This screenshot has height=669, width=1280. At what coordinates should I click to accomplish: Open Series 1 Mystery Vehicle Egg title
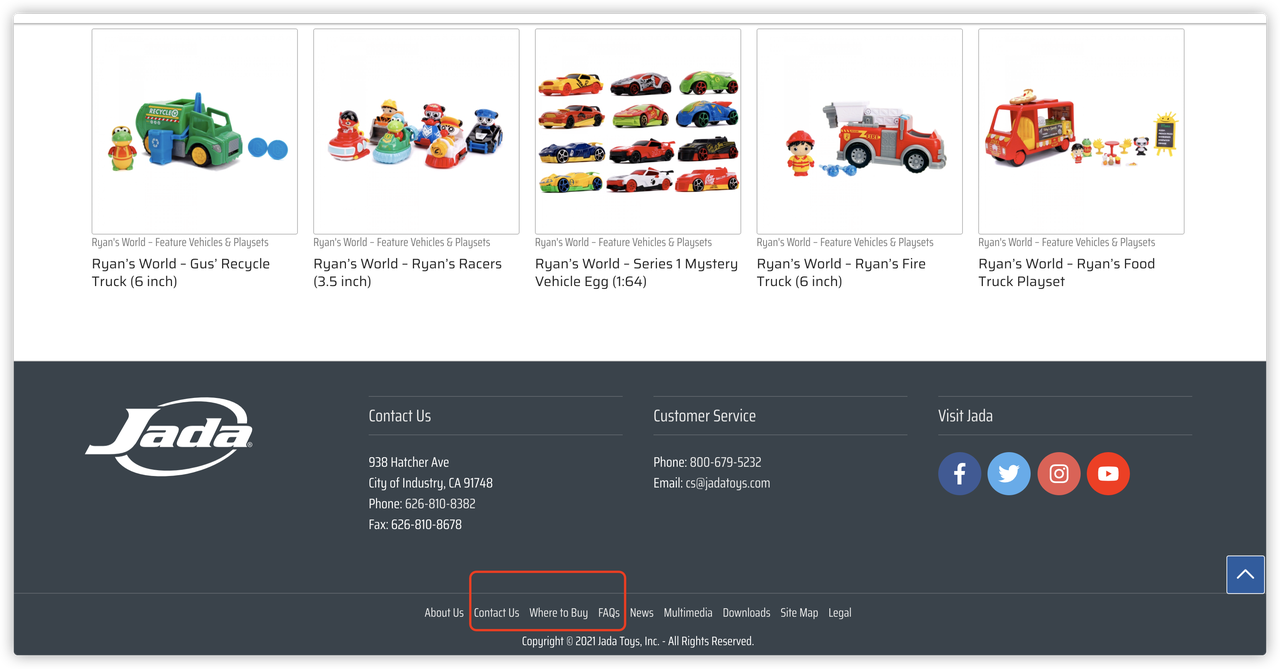636,273
